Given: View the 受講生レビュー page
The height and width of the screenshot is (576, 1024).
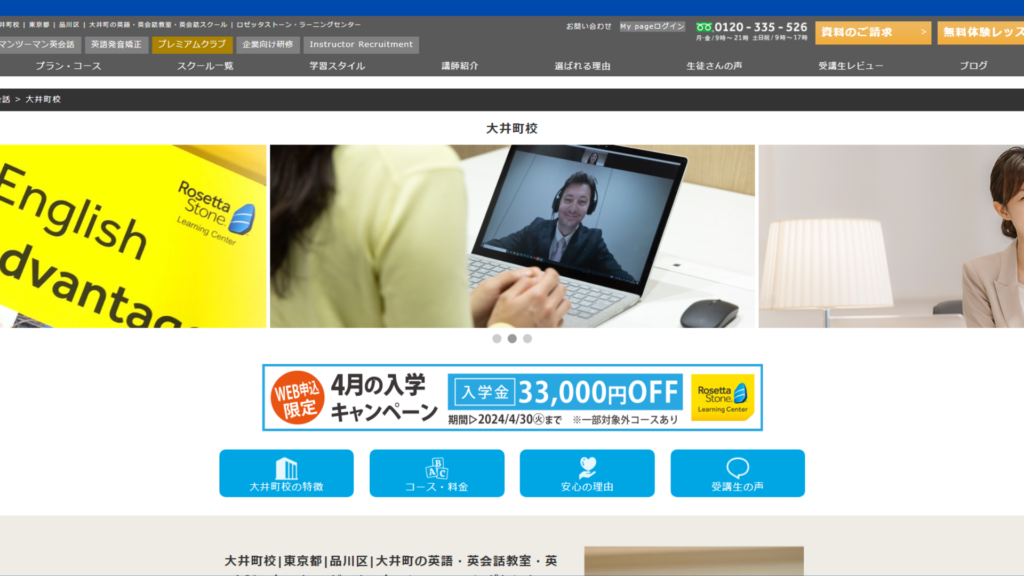Looking at the screenshot, I should pos(851,66).
